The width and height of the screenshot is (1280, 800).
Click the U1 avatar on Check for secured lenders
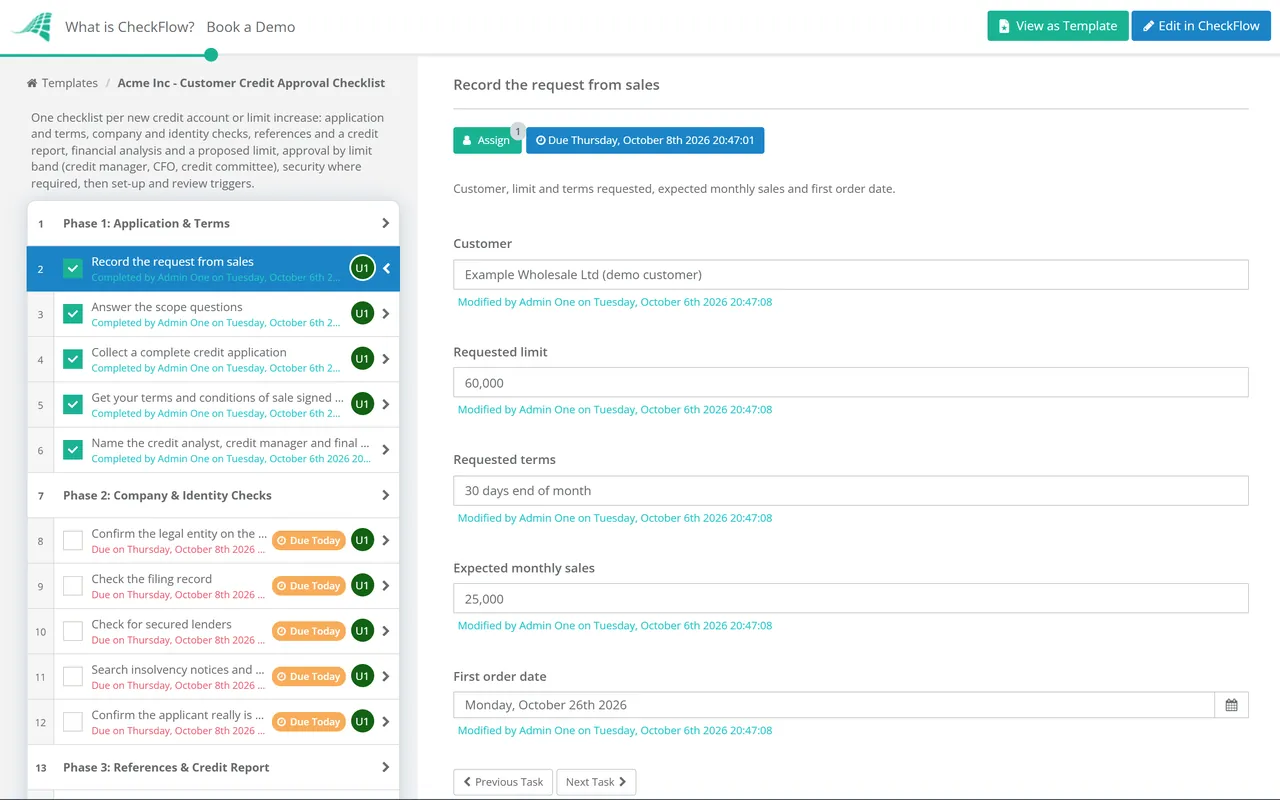tap(362, 631)
